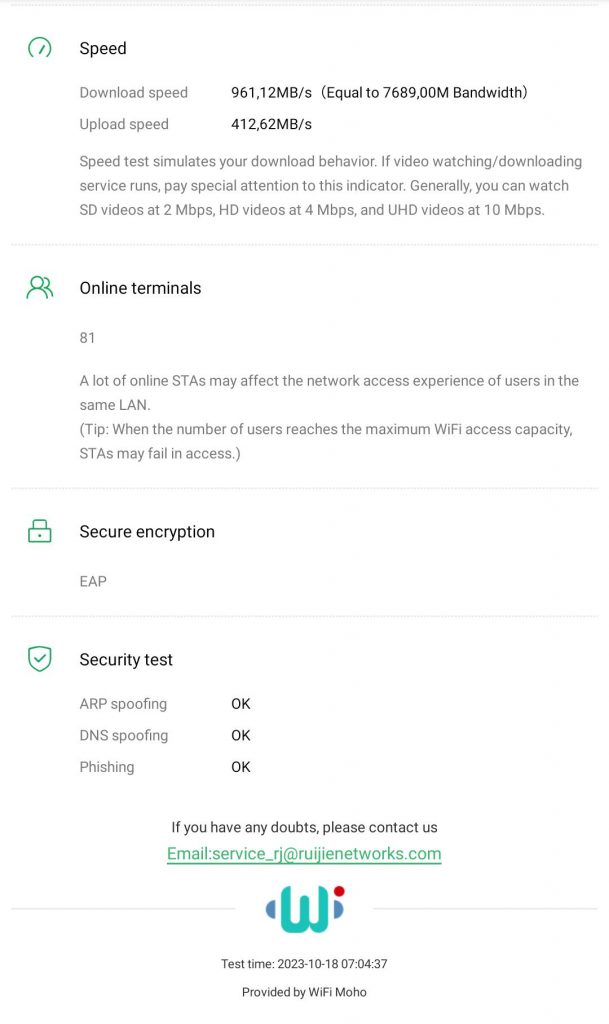Click the Security test shield icon
The image size is (609, 1024).
tap(39, 660)
